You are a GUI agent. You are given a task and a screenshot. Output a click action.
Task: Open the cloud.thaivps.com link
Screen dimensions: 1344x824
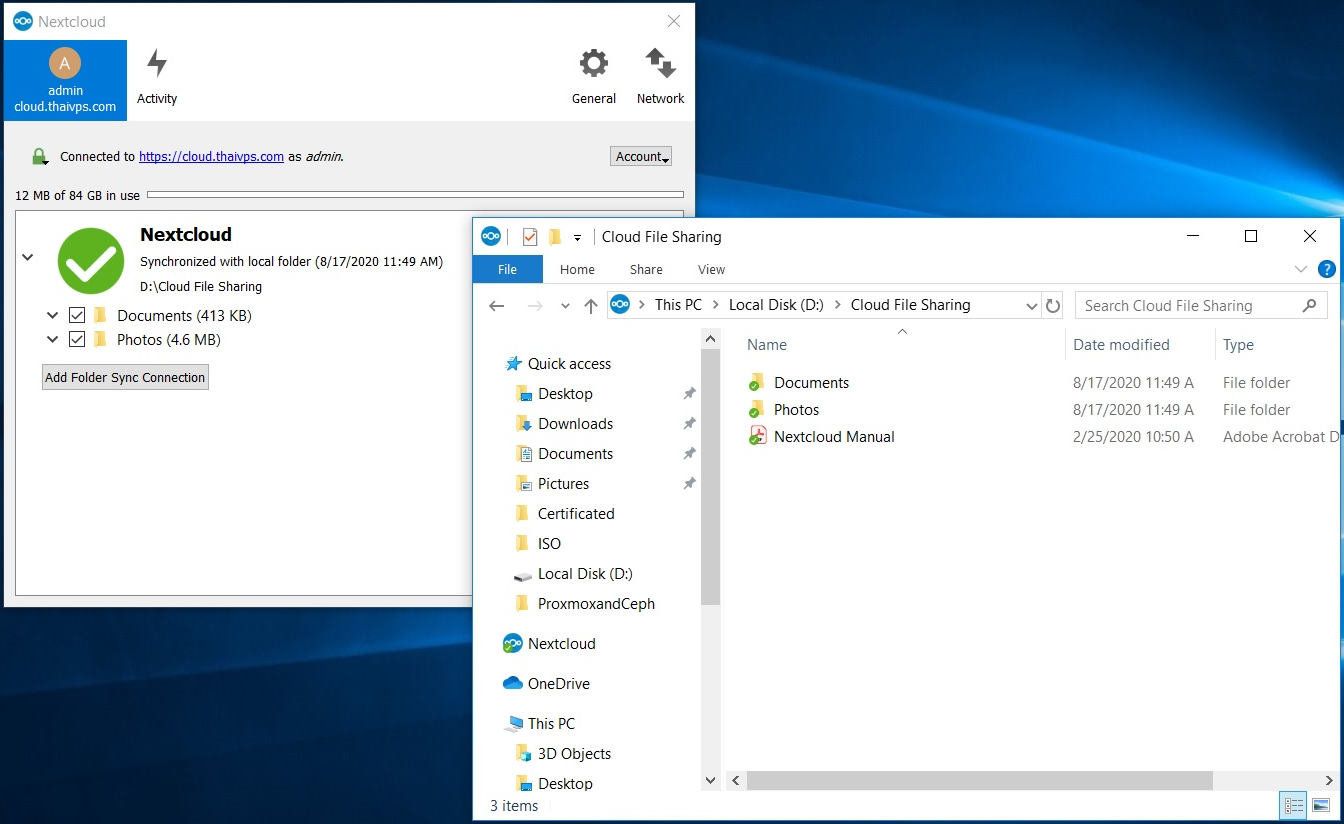click(x=211, y=157)
